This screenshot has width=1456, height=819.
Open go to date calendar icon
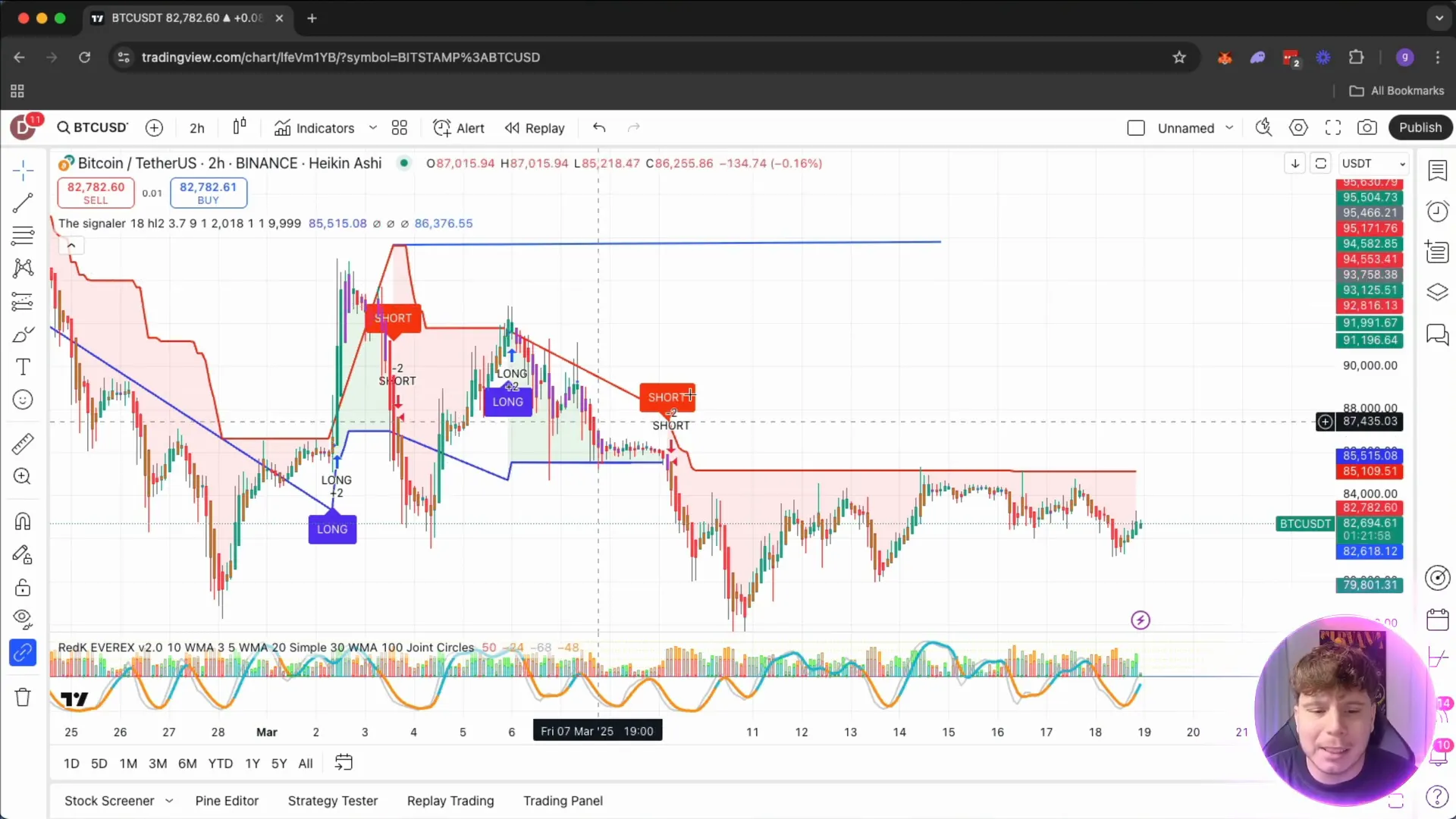pos(344,763)
